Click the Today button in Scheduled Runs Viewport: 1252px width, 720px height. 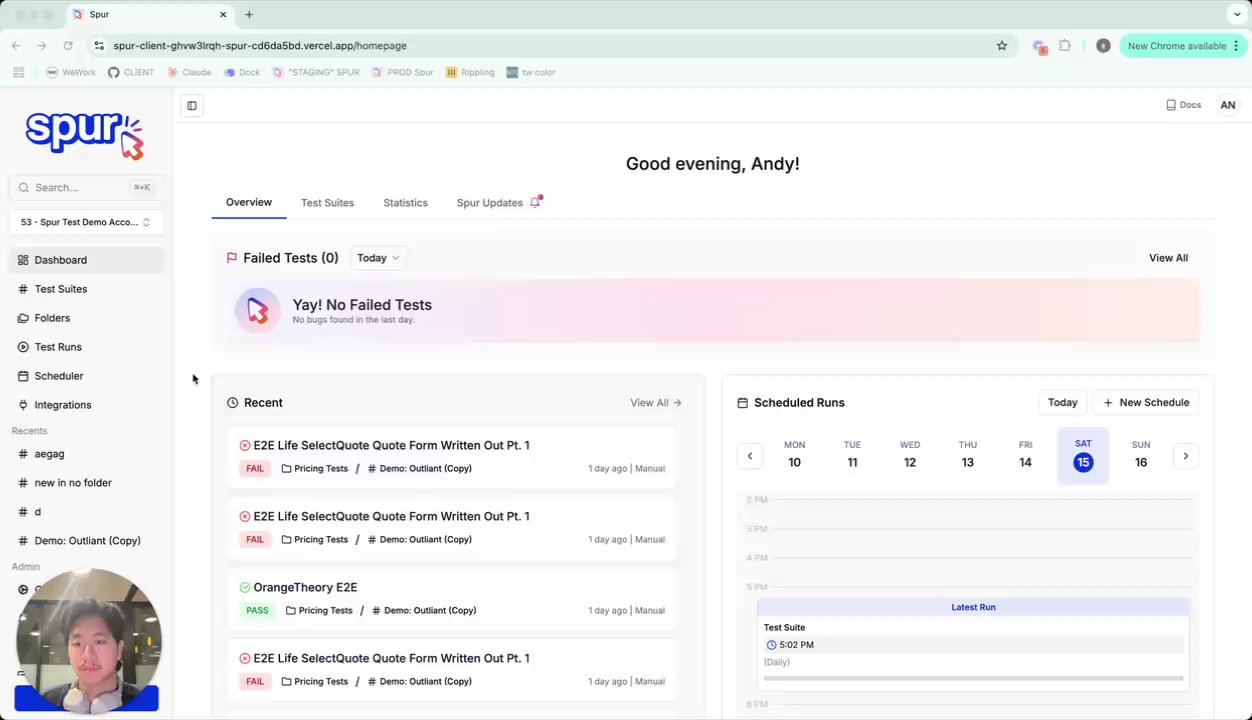tap(1062, 402)
